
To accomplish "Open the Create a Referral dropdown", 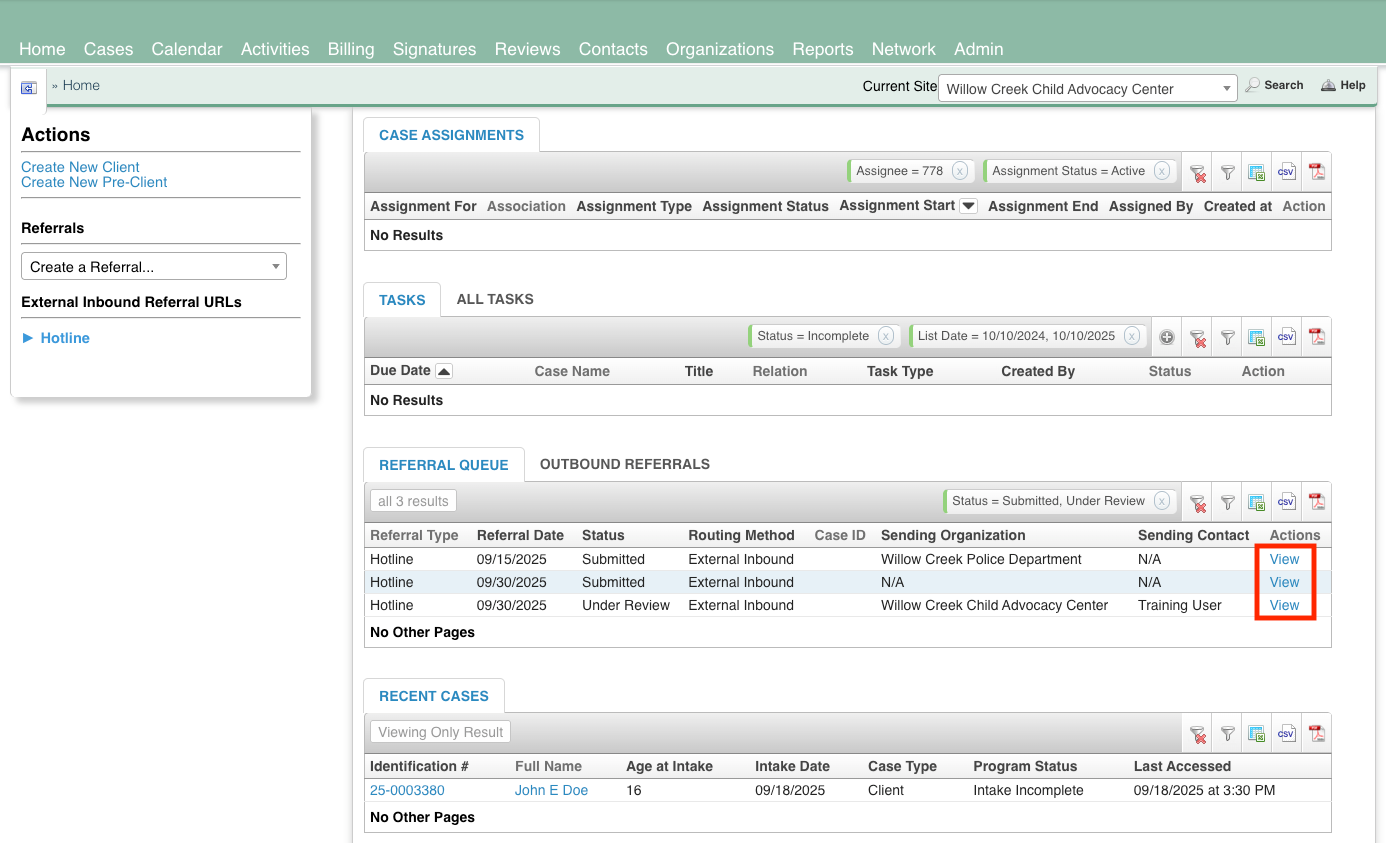I will [x=154, y=267].
